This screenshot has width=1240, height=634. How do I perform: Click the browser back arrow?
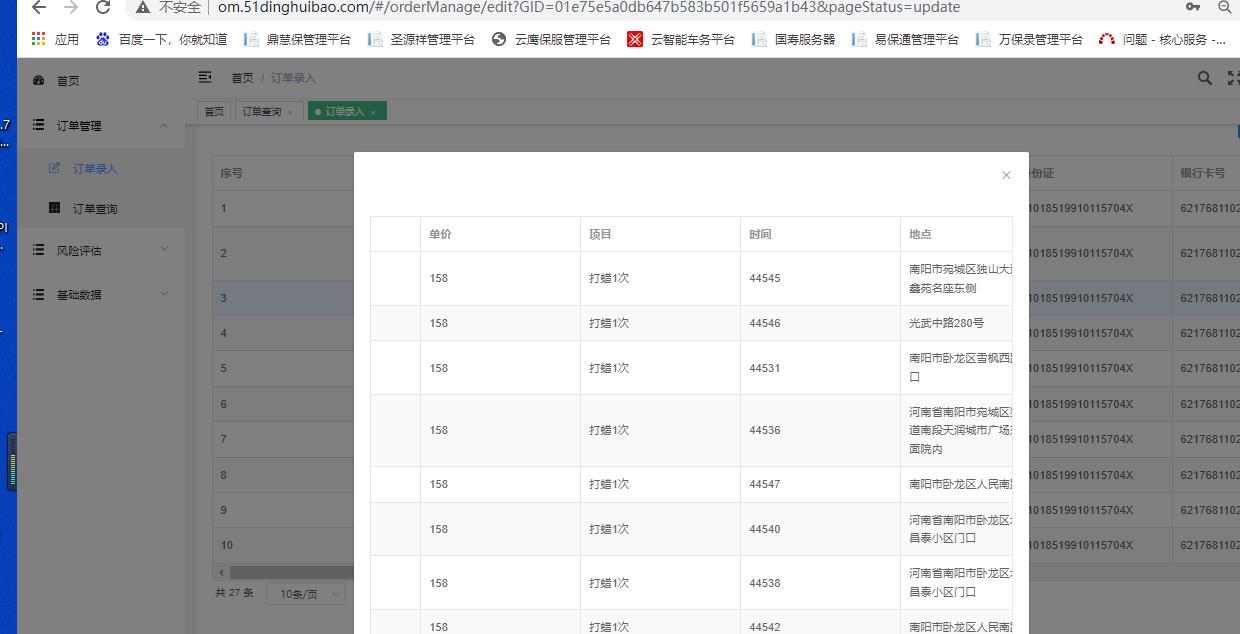[x=39, y=8]
